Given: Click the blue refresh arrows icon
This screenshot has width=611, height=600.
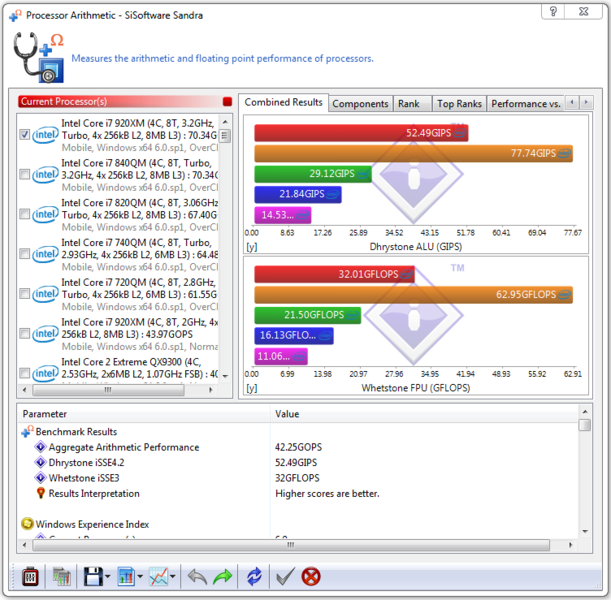Looking at the screenshot, I should [254, 577].
